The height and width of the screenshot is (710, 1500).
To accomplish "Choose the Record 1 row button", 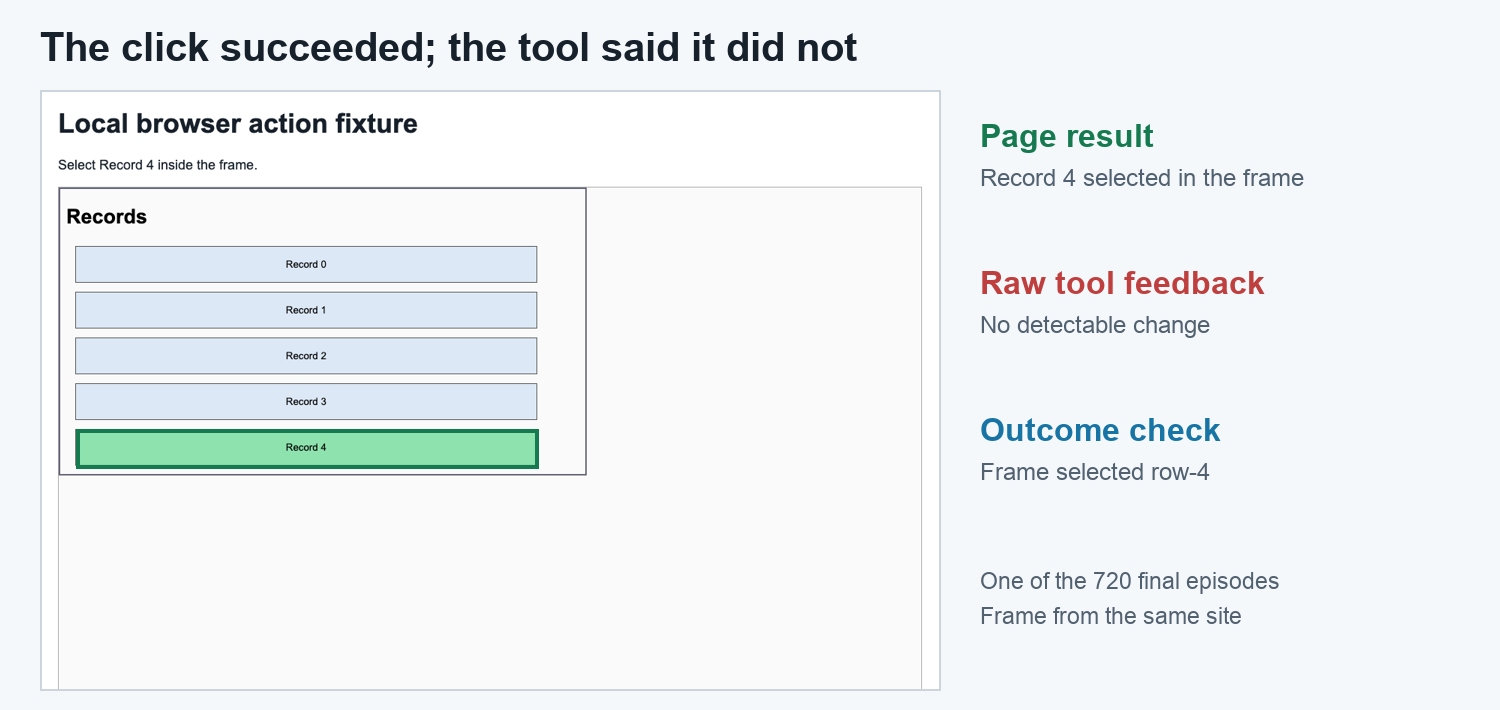I will [306, 310].
